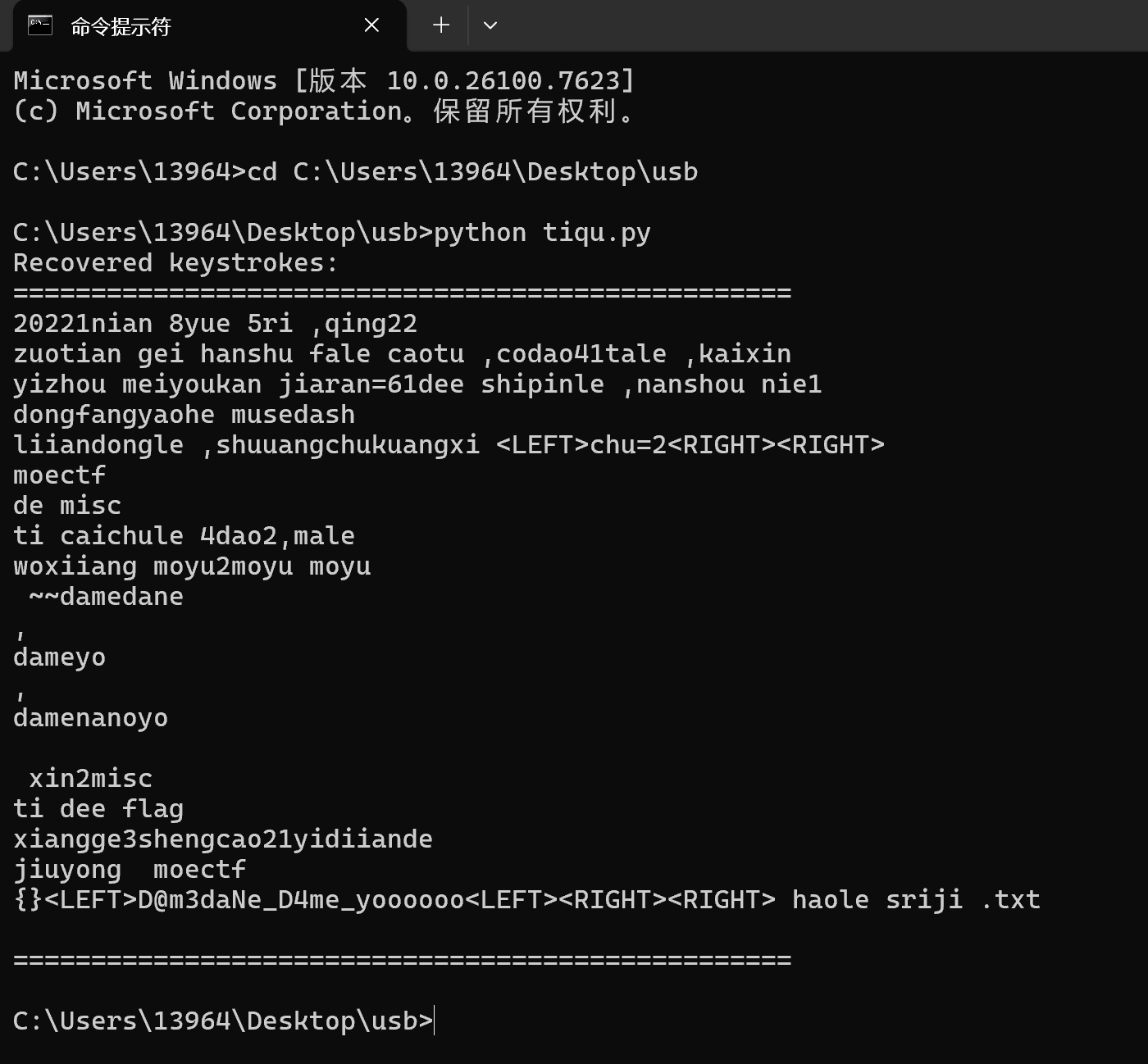
Task: Open a new tab with the plus button
Action: point(441,25)
